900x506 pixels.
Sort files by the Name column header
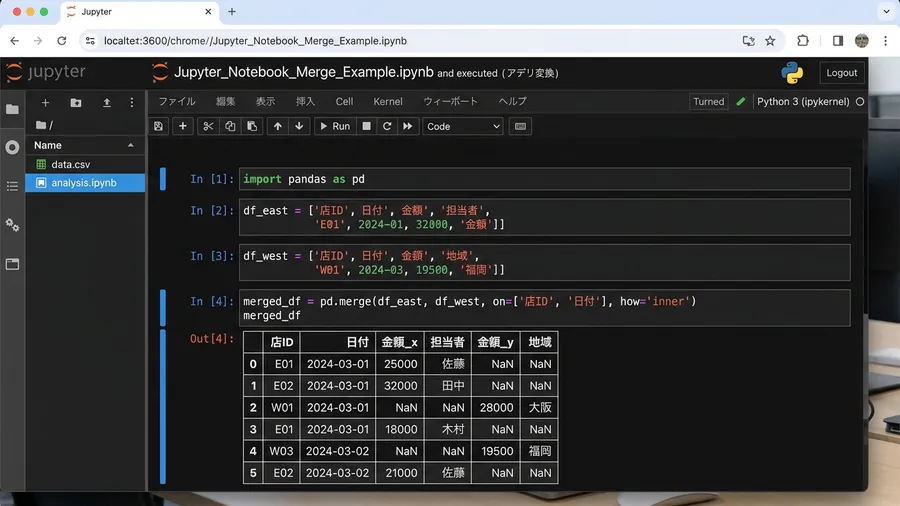click(x=85, y=145)
